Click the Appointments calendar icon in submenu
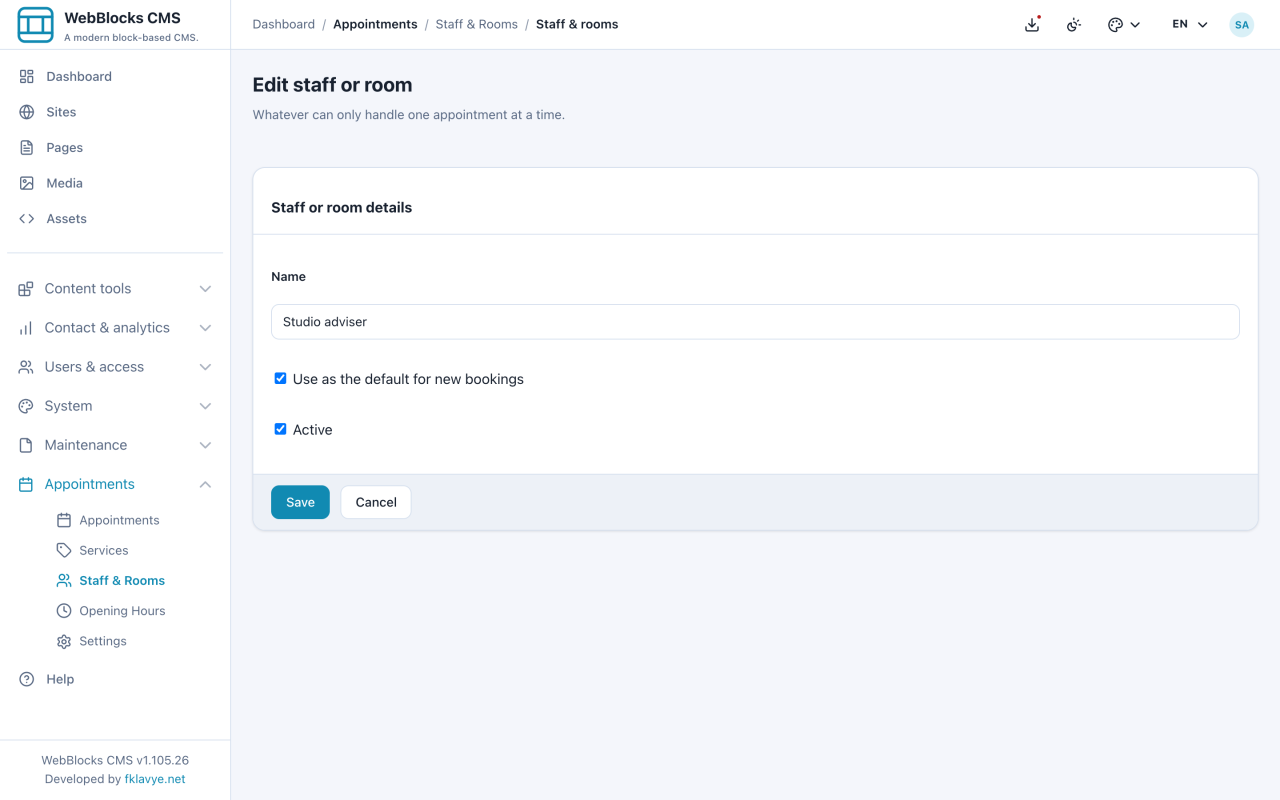 click(x=64, y=520)
